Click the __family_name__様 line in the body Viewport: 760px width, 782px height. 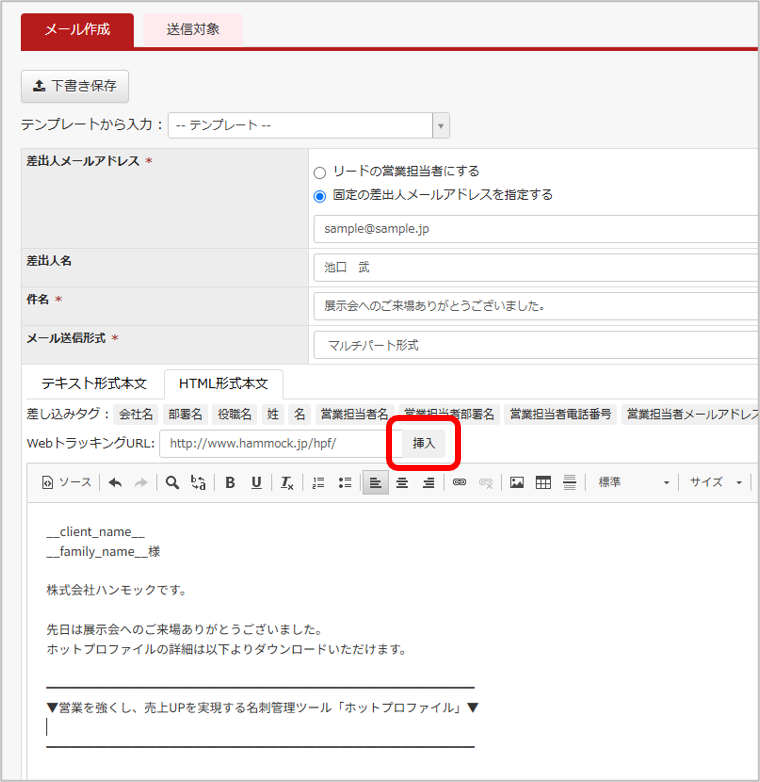[x=103, y=552]
